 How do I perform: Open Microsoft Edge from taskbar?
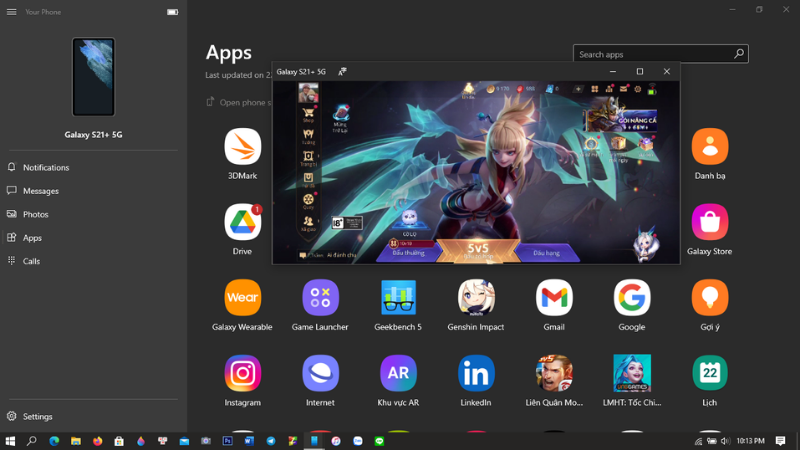pyautogui.click(x=54, y=441)
